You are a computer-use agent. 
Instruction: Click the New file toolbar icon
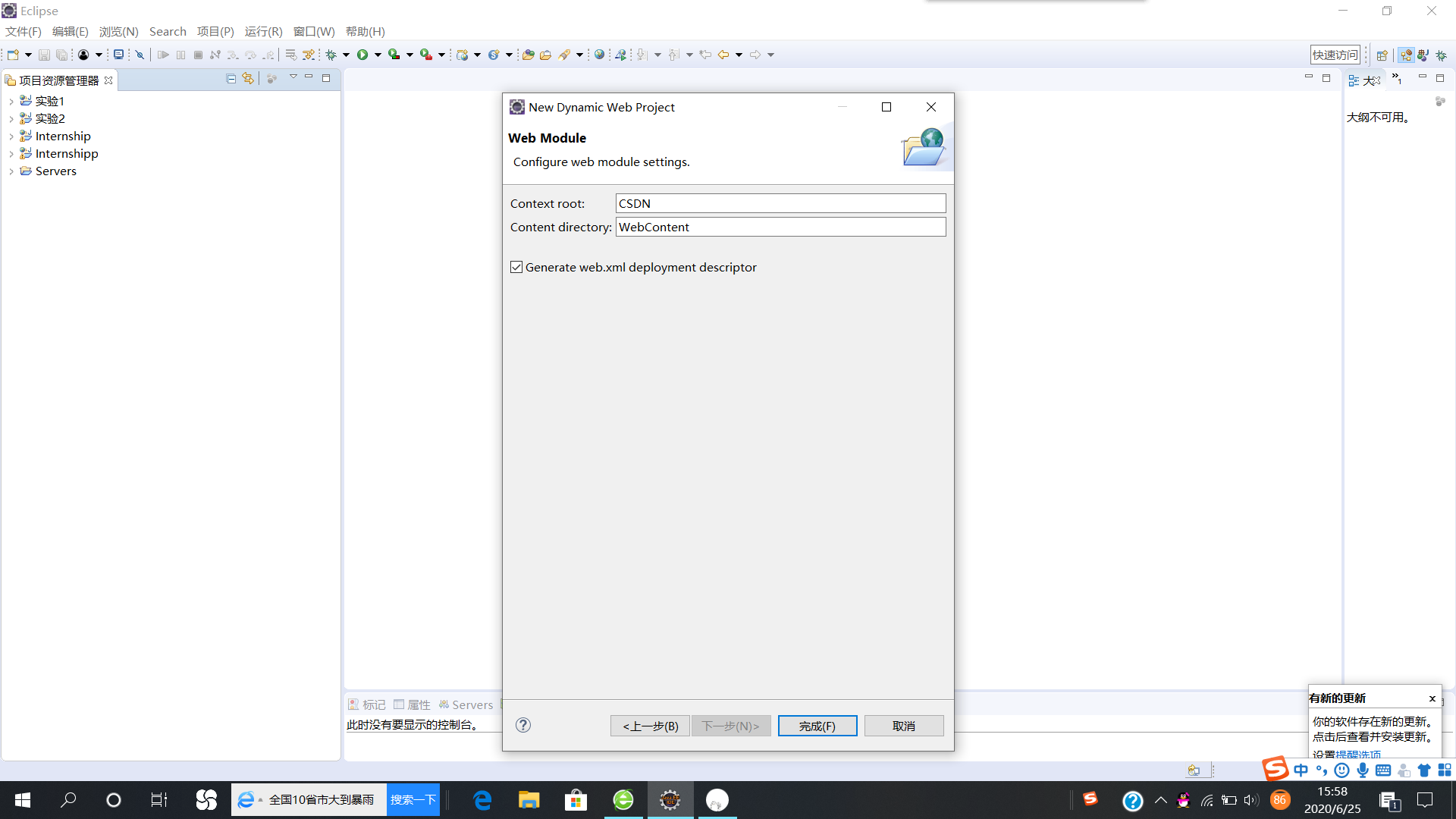pos(13,55)
